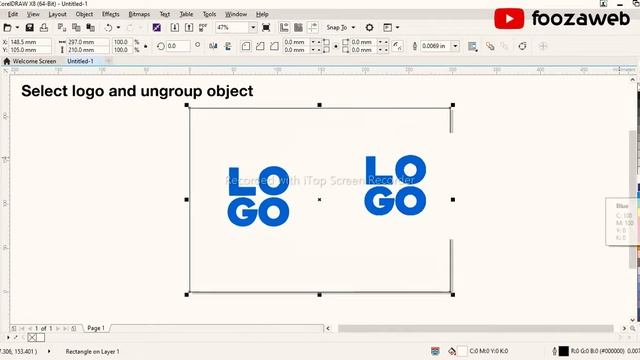Click the Paste icon in toolbar

pyautogui.click(x=90, y=28)
